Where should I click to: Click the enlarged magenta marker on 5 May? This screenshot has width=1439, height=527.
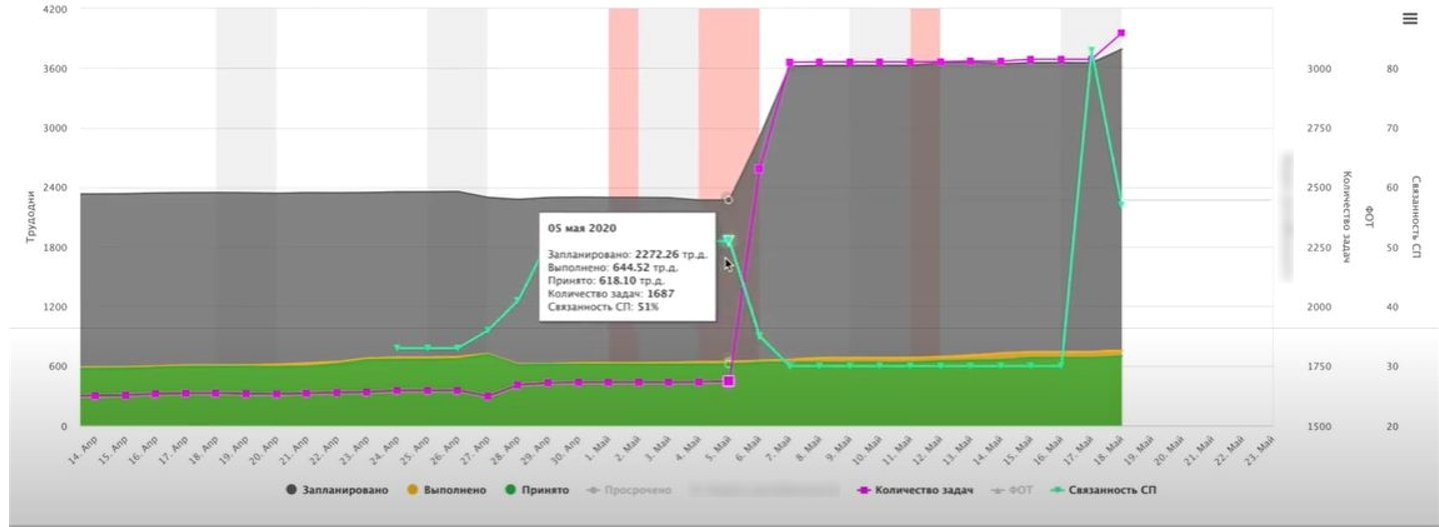(x=729, y=381)
